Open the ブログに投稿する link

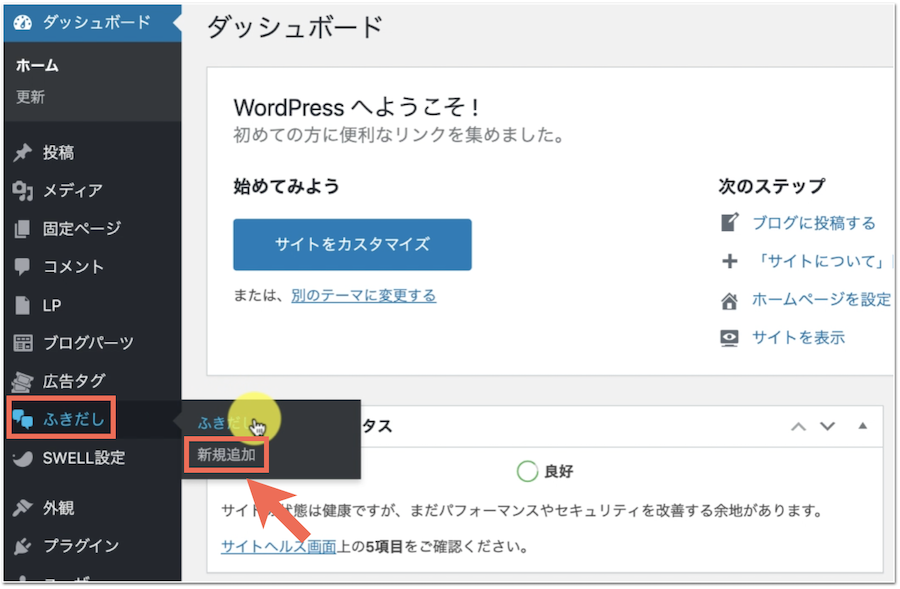(x=813, y=222)
